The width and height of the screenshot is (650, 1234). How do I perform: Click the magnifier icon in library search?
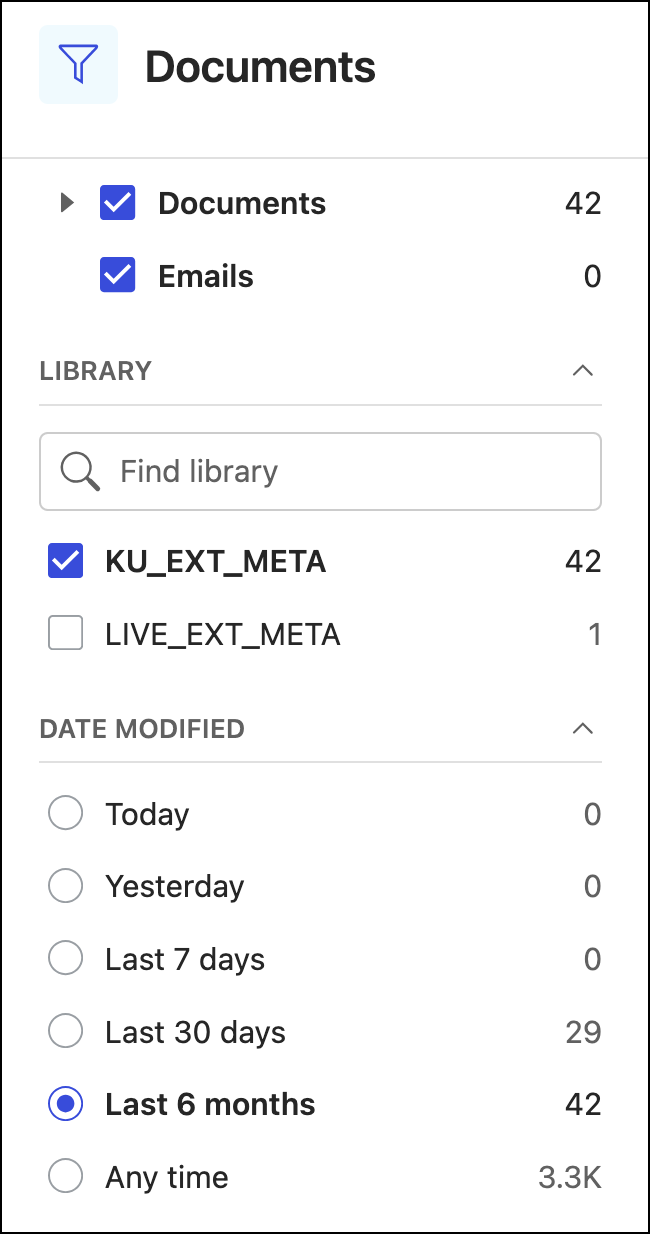click(x=80, y=471)
